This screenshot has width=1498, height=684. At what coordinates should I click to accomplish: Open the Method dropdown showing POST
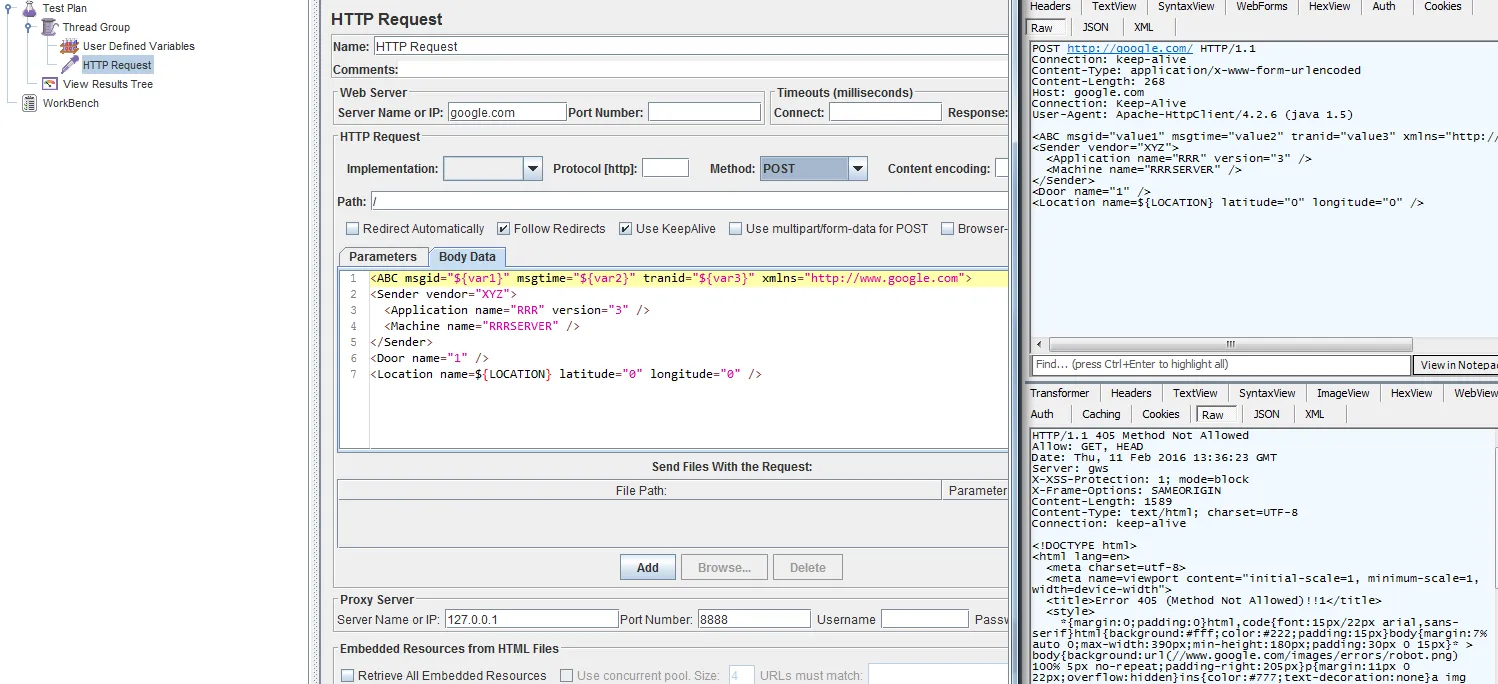coord(857,169)
